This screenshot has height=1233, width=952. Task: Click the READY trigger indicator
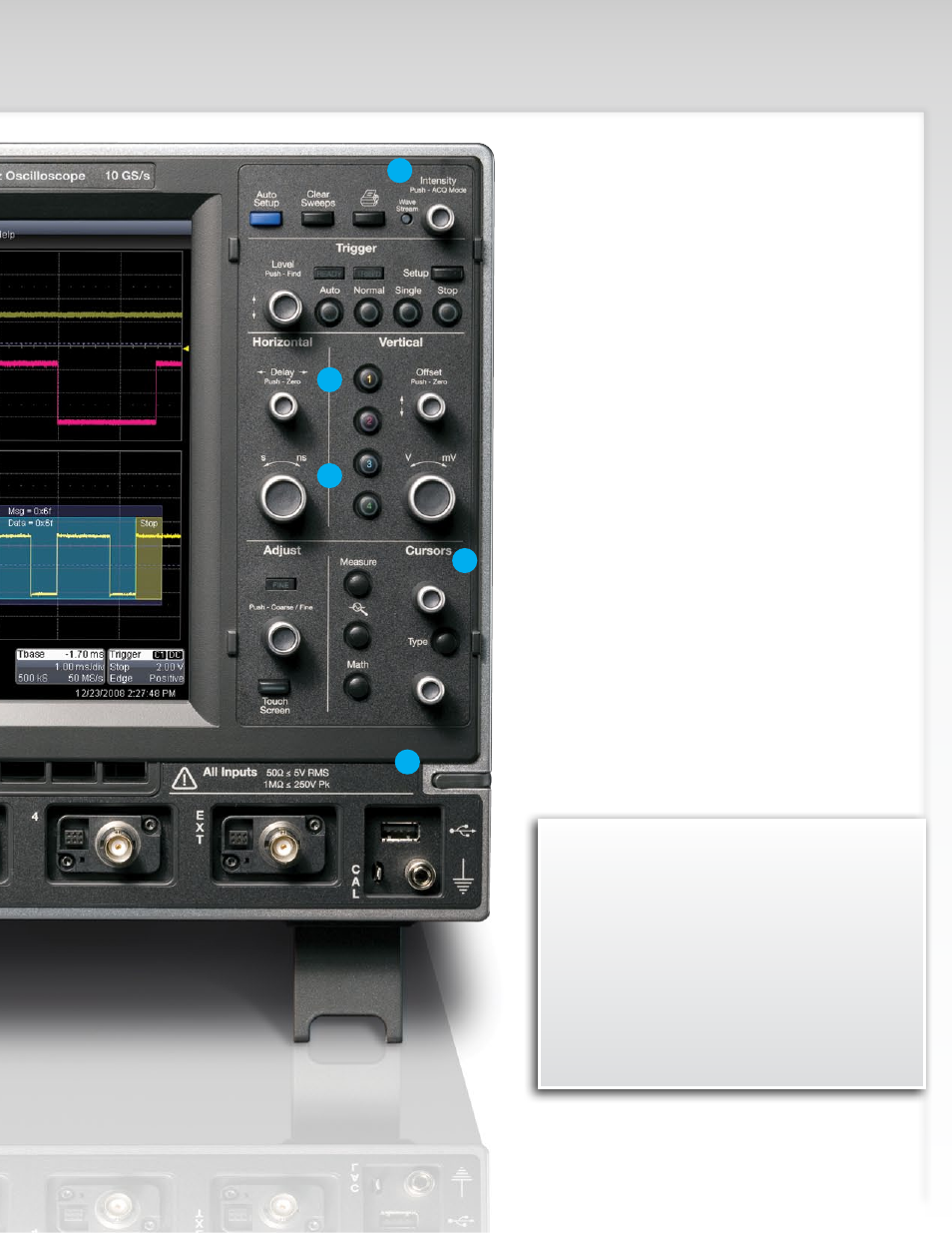328,273
